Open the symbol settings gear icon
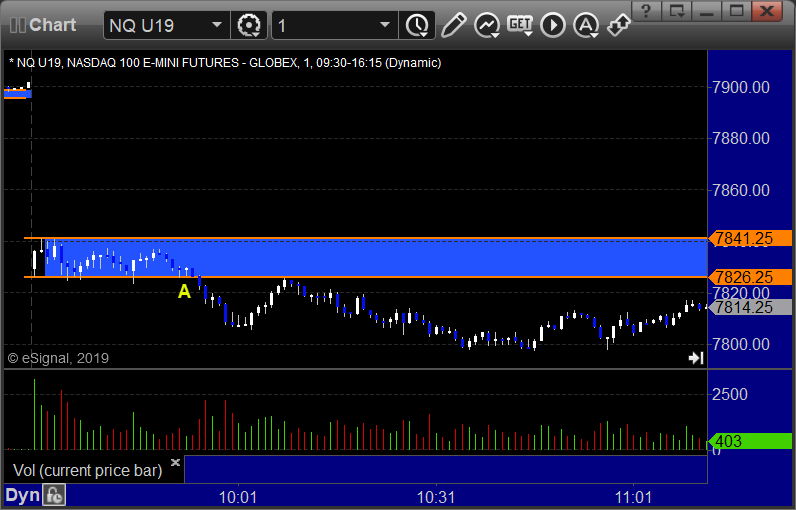The image size is (796, 510). click(249, 25)
